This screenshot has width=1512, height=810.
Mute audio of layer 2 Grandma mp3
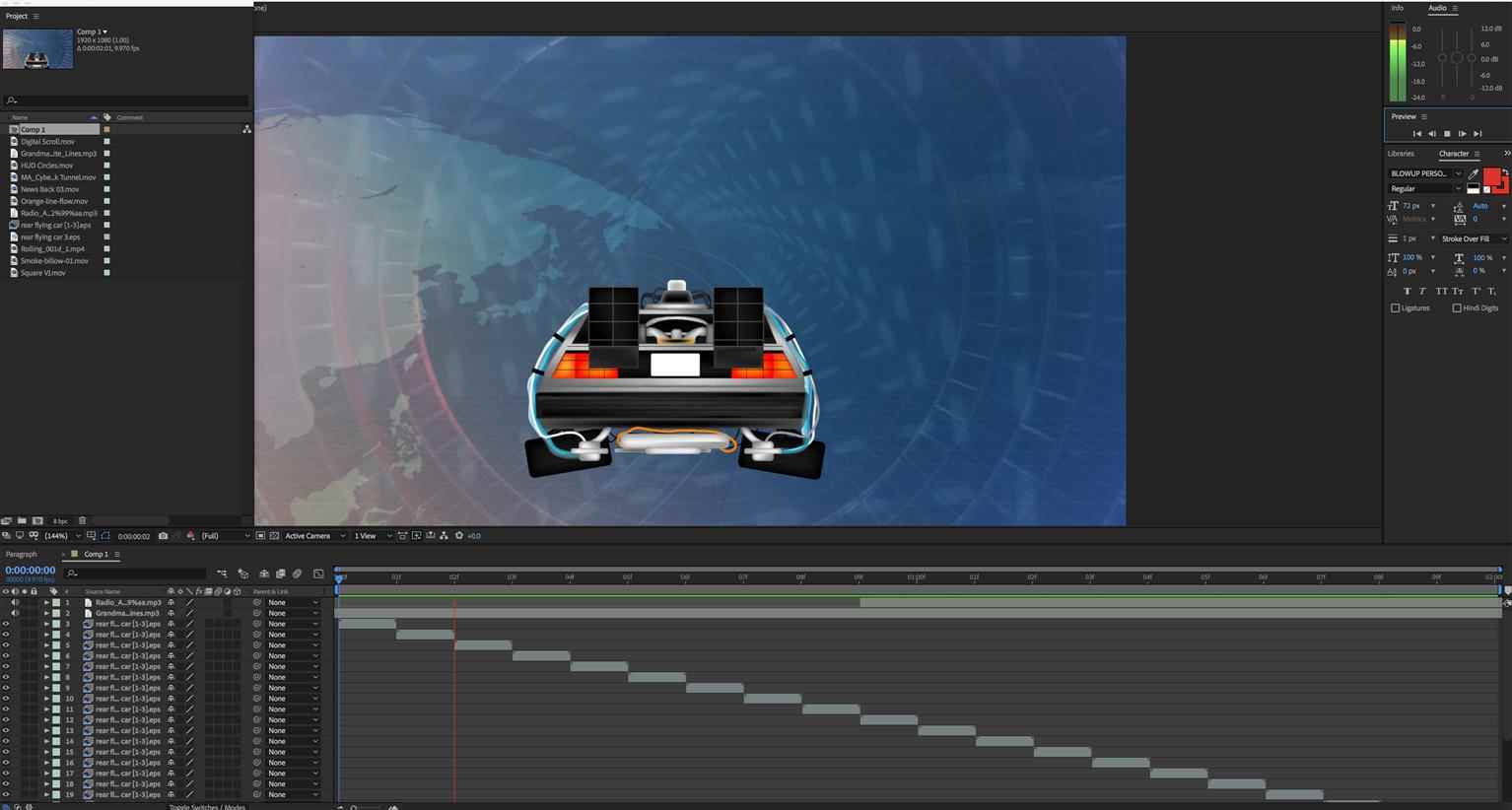[x=15, y=613]
